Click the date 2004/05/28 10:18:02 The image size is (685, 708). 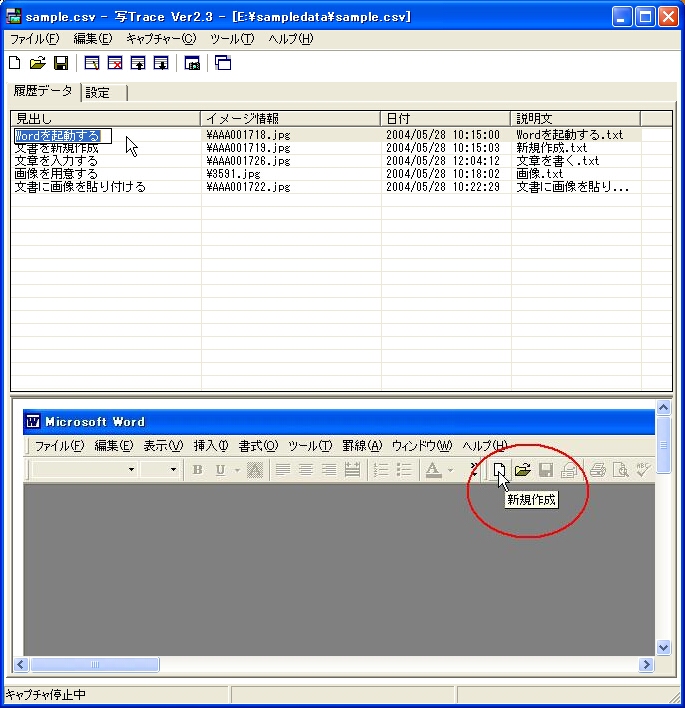(443, 174)
